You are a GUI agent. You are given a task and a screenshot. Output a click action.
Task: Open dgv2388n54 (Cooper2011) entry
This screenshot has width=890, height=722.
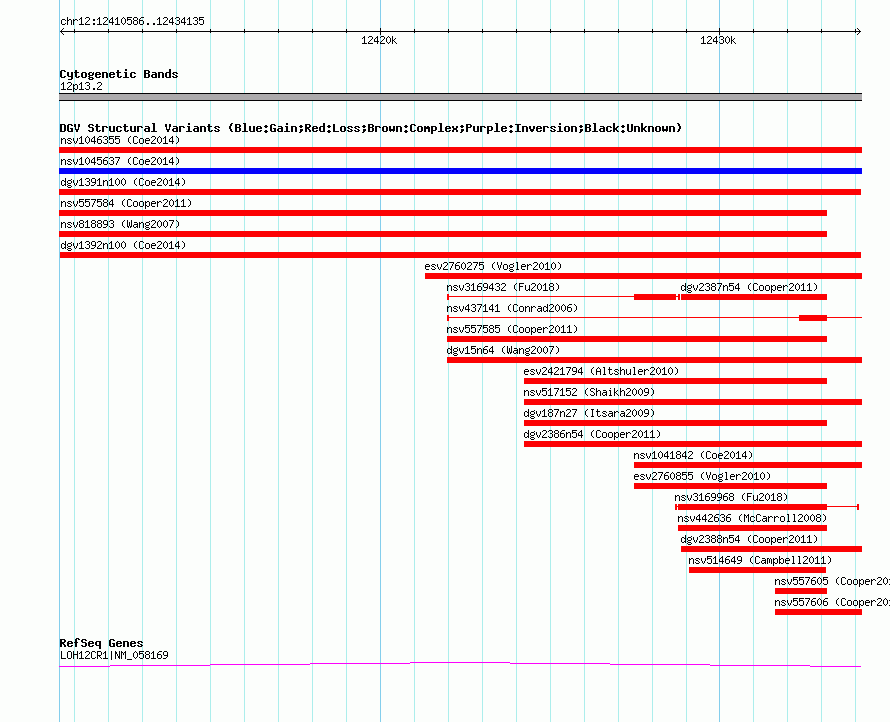[x=749, y=539]
